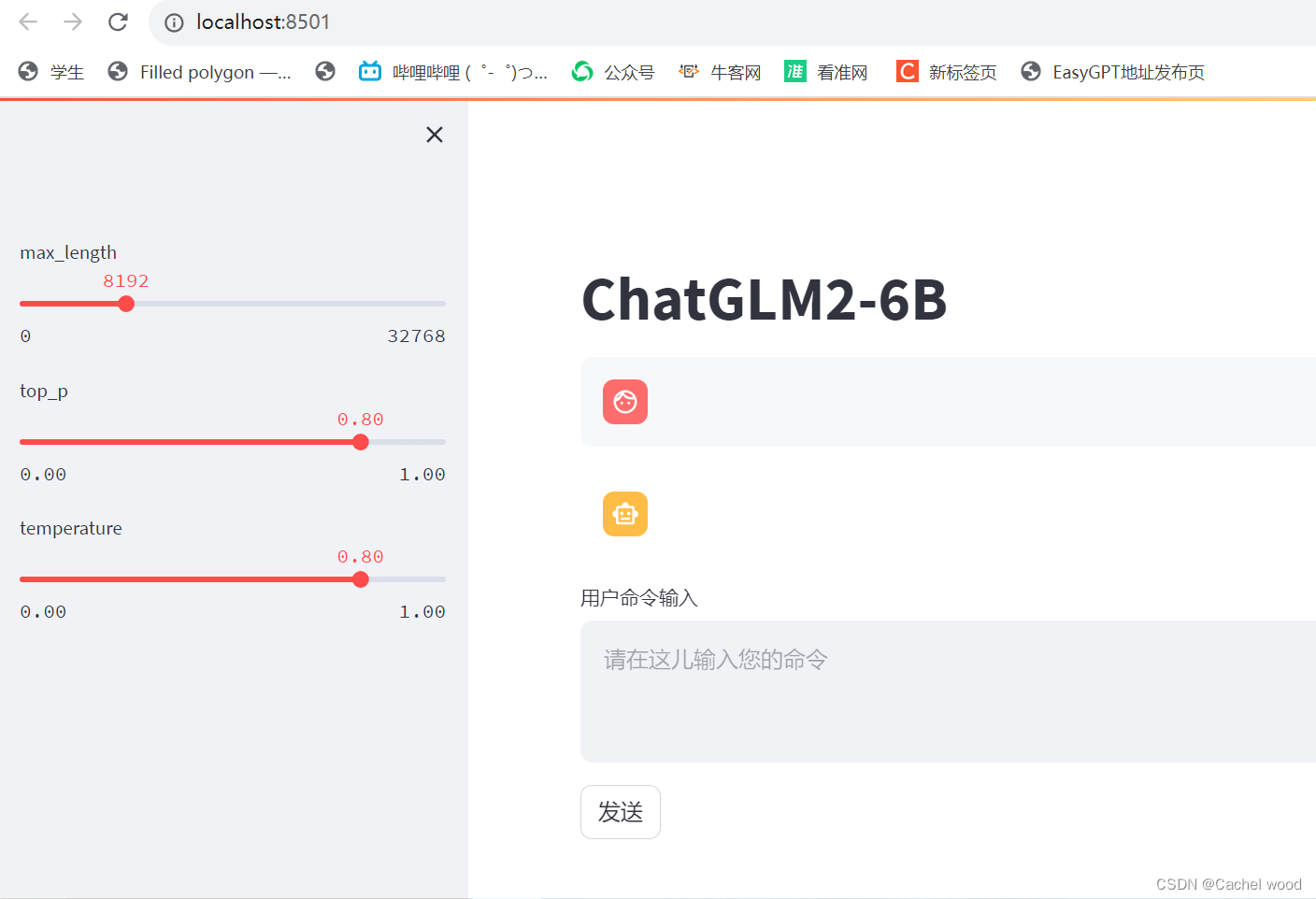Click the robot assistant avatar icon
This screenshot has width=1316, height=899.
[x=624, y=514]
